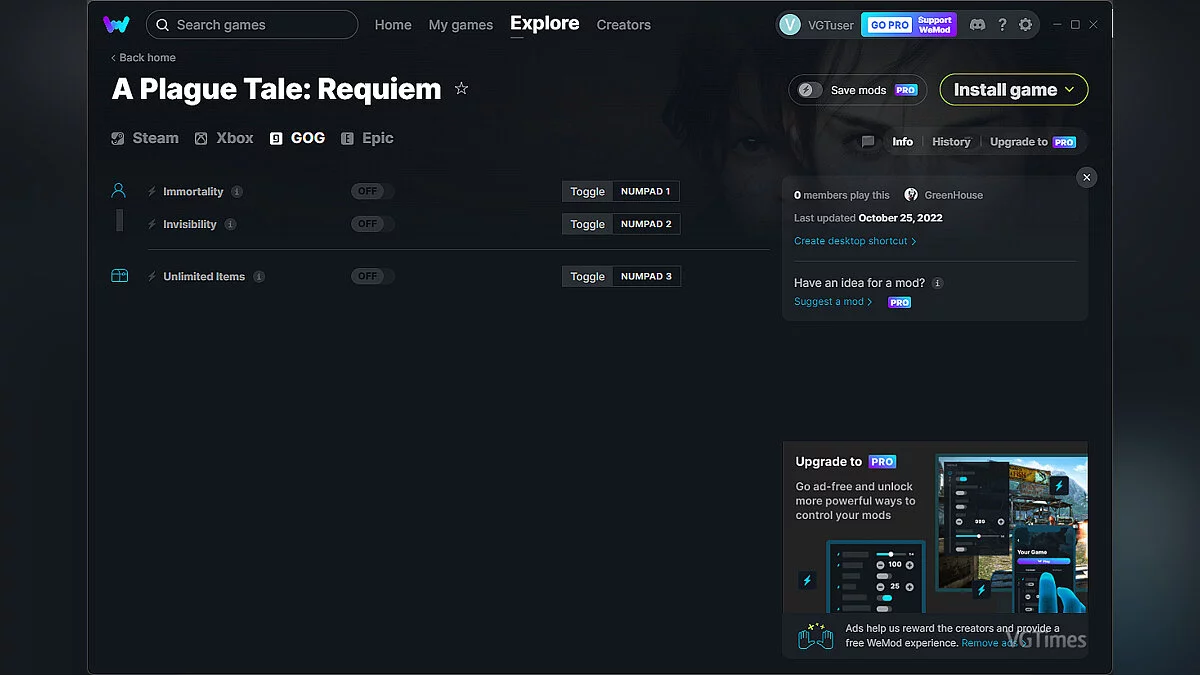The width and height of the screenshot is (1200, 675).
Task: Click info icon next to Unlimited Items
Action: click(259, 276)
